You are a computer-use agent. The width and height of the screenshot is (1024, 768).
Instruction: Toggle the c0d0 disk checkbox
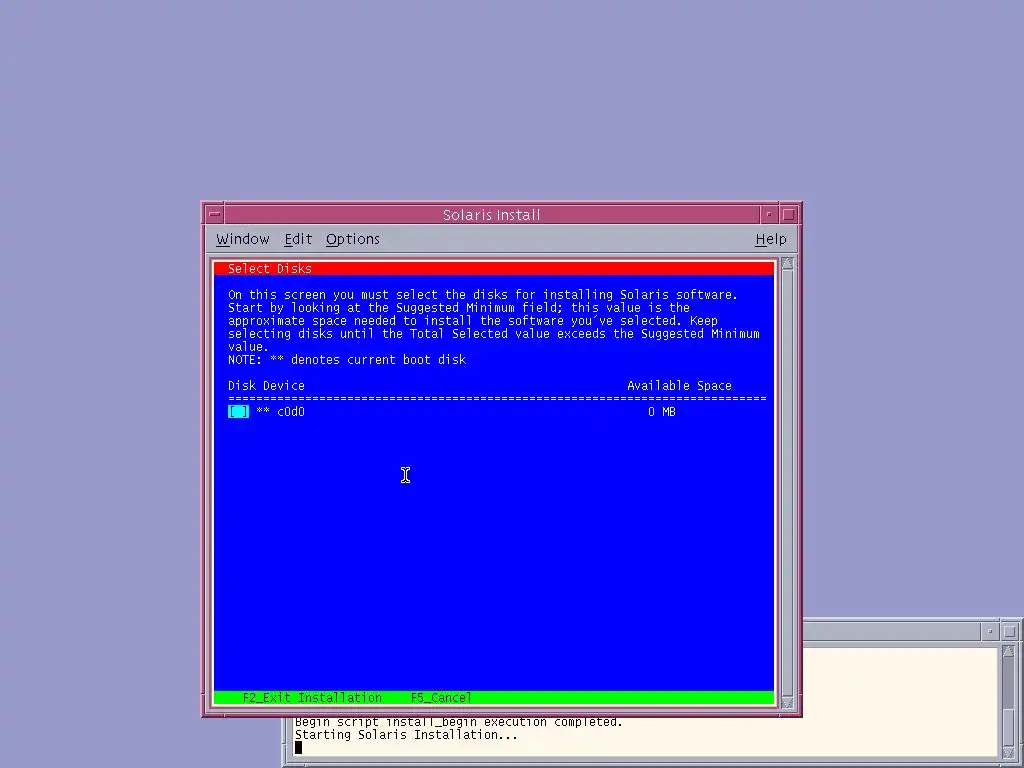coord(238,411)
